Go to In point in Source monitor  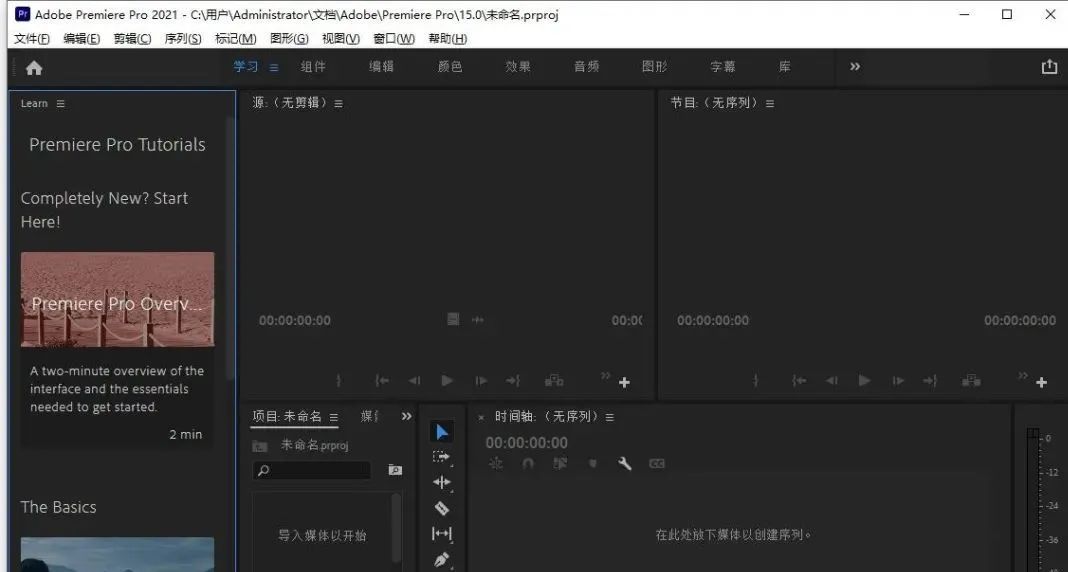(382, 381)
